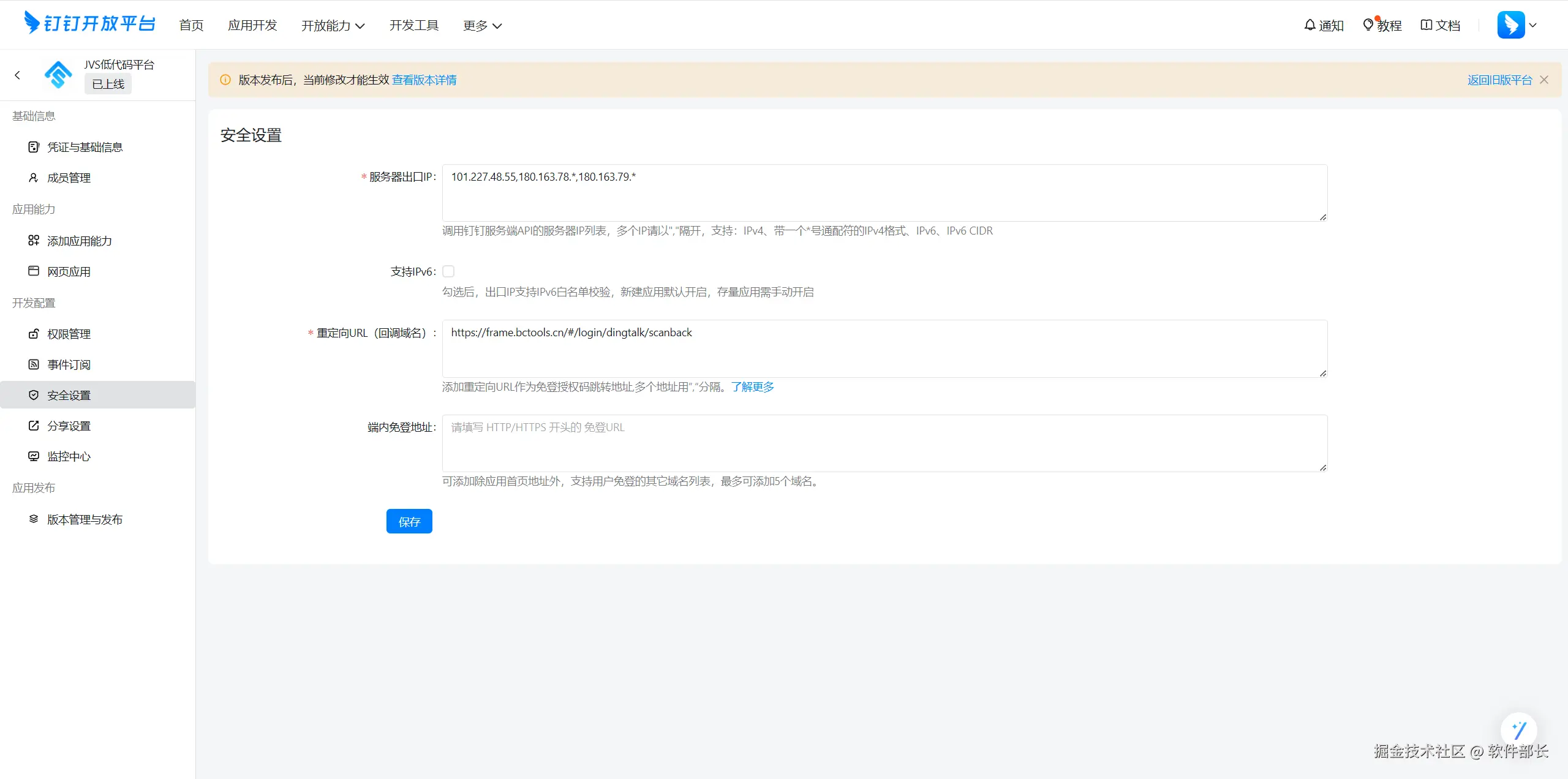This screenshot has height=779, width=1568.
Task: Focus the 端内免登地址 text field
Action: click(x=884, y=443)
